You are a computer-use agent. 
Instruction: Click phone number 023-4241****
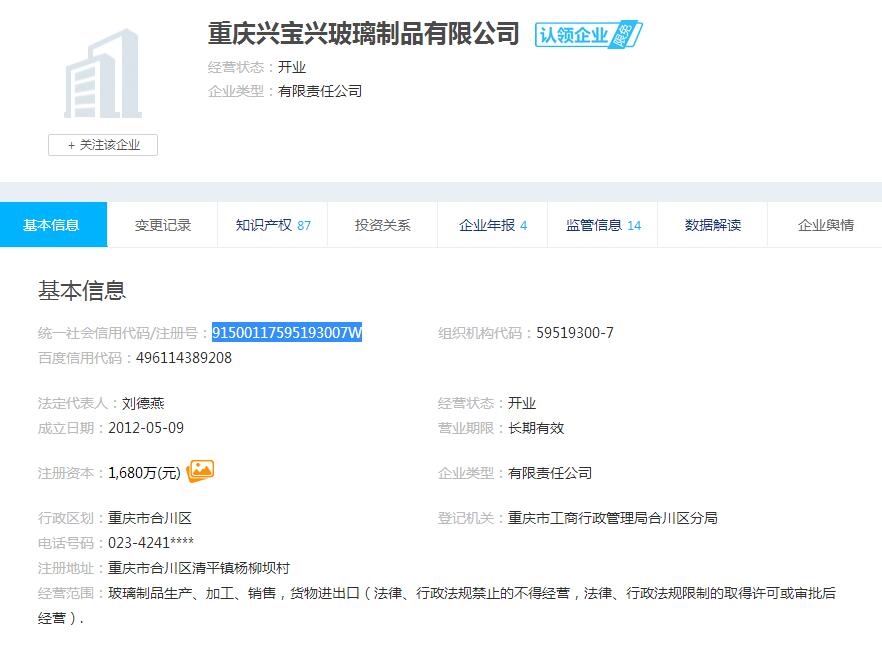pos(151,542)
